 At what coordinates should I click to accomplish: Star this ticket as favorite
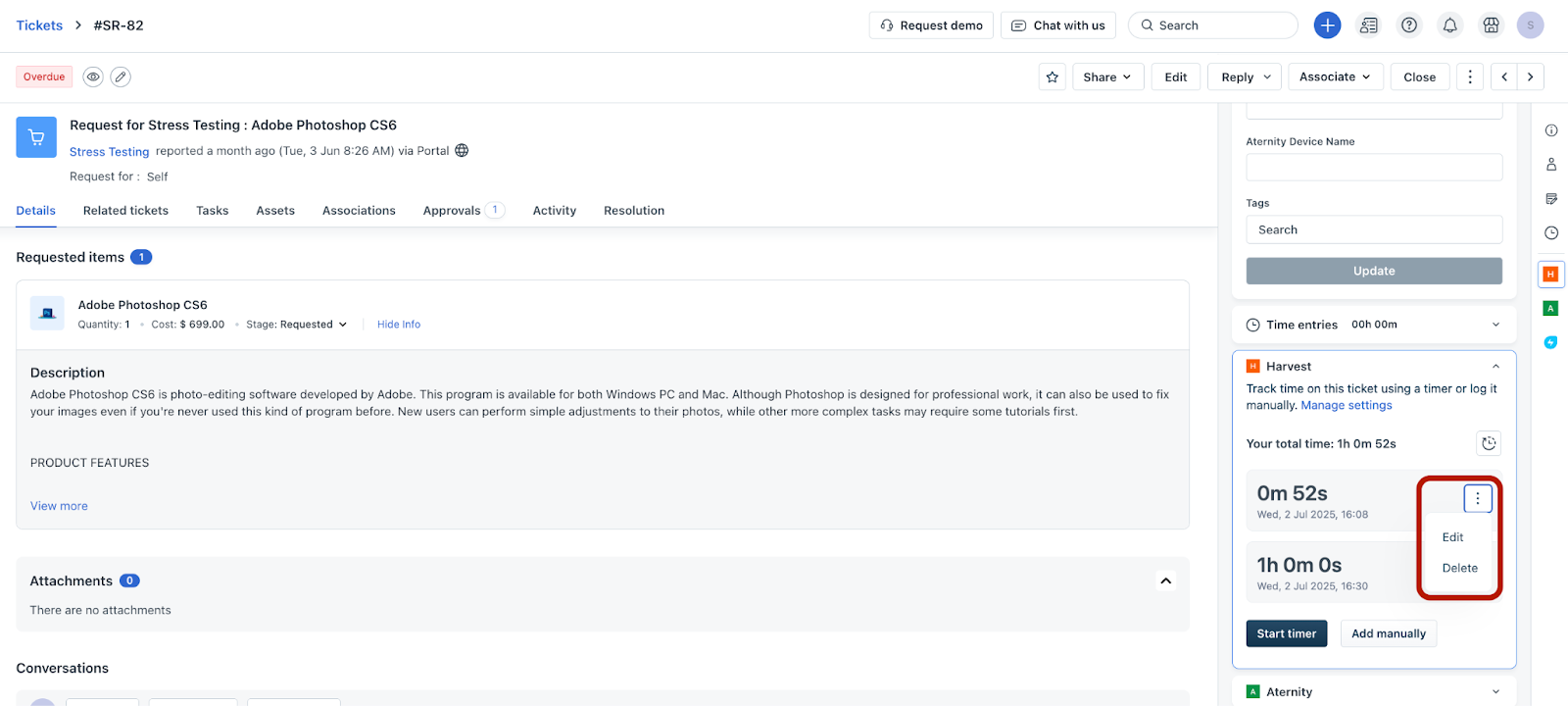pyautogui.click(x=1053, y=76)
